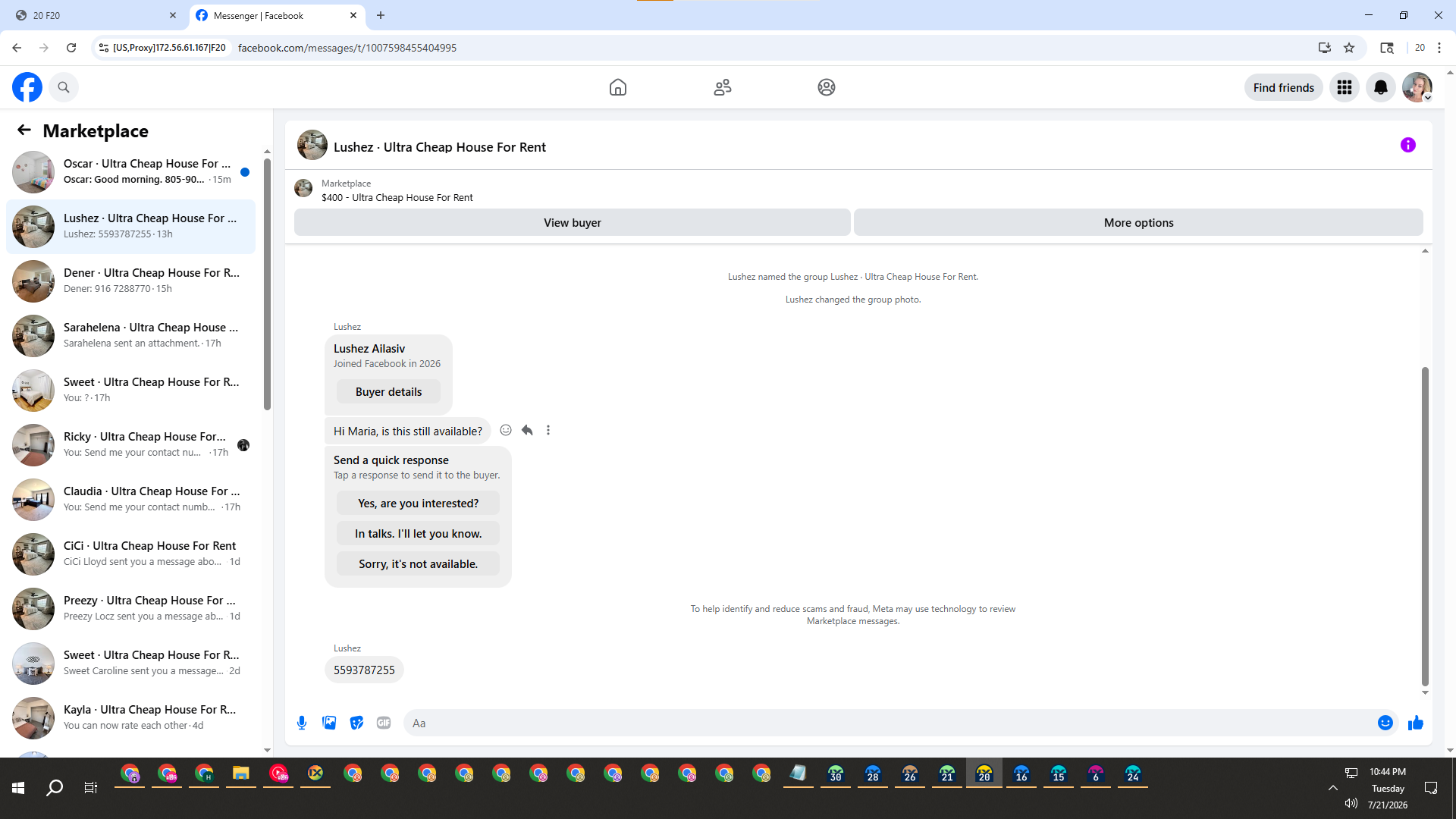
Task: Open the GIF picker
Action: point(384,723)
